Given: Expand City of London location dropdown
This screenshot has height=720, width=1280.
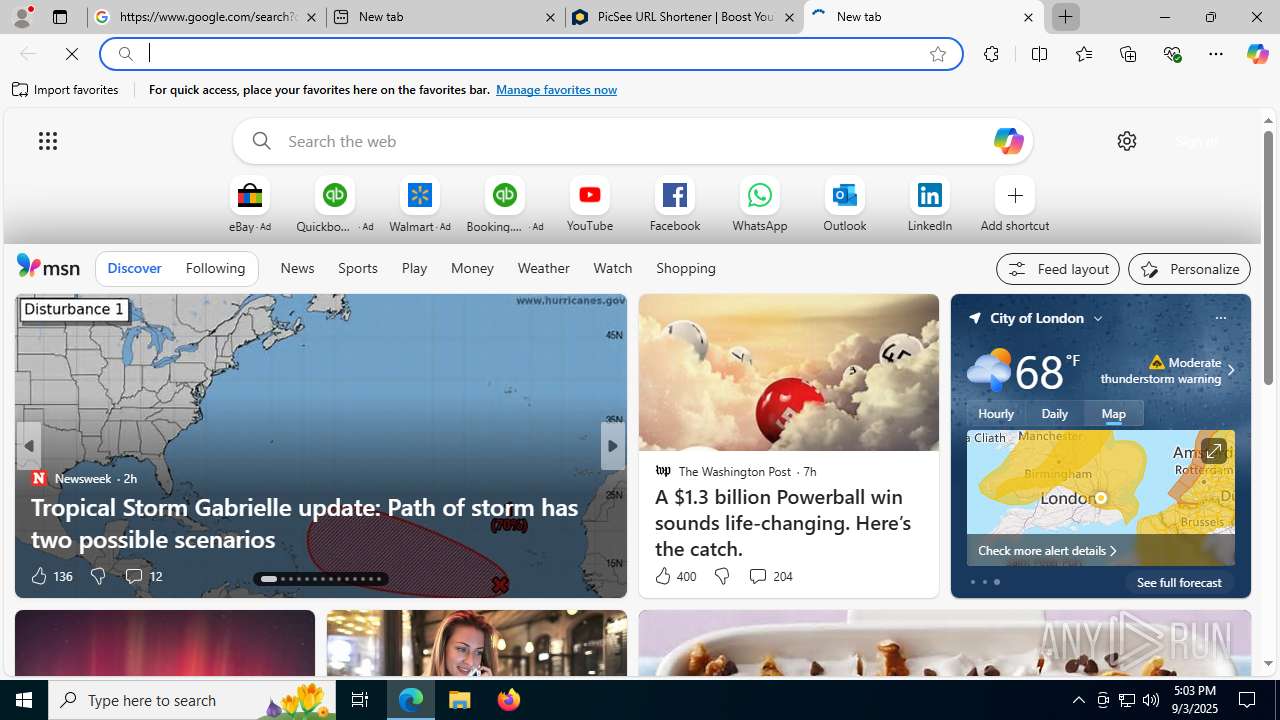Looking at the screenshot, I should (x=1098, y=318).
